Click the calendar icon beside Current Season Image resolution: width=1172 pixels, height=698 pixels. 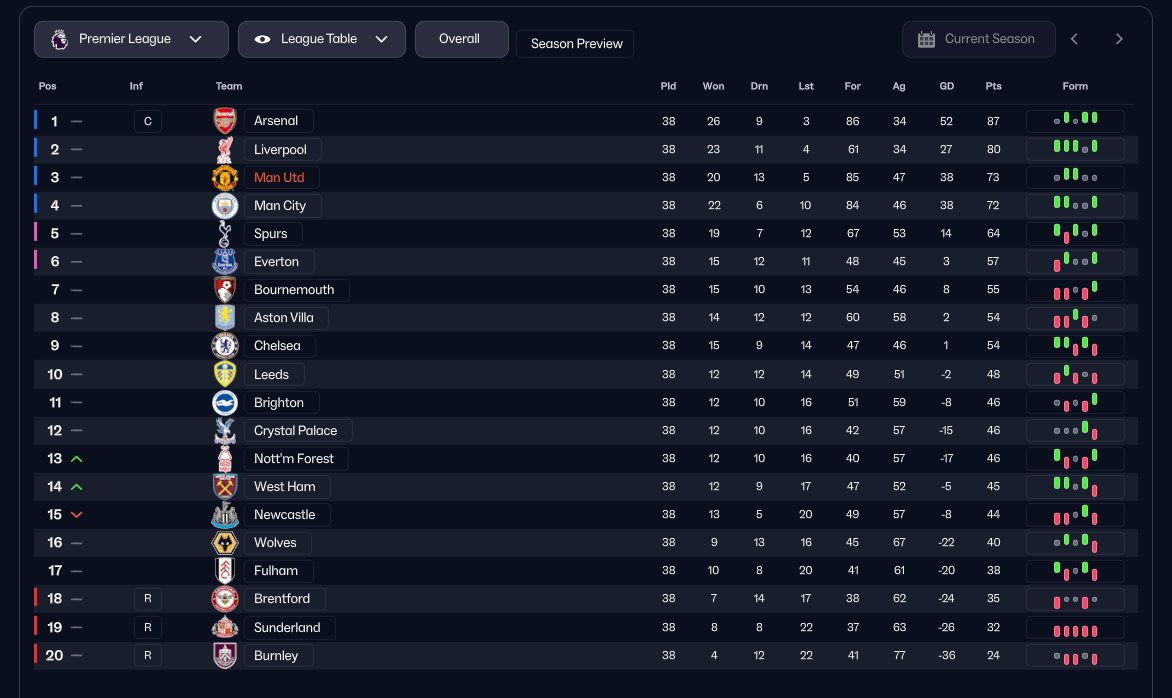(x=926, y=39)
